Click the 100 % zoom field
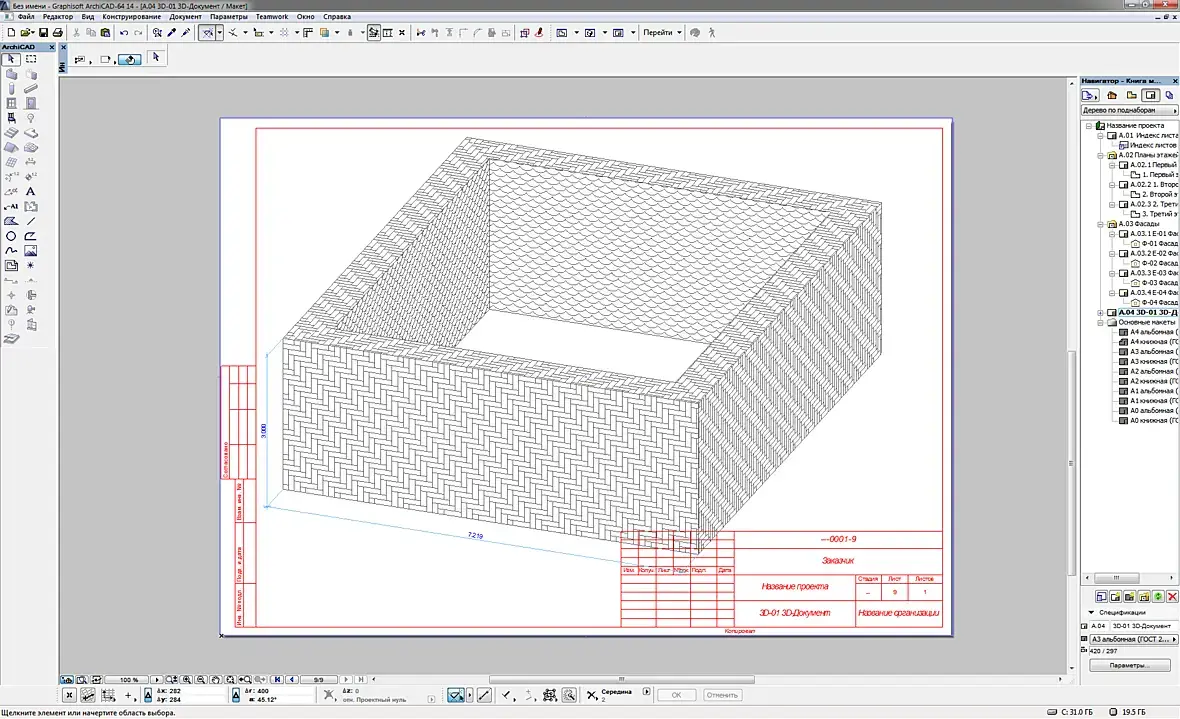 click(128, 680)
